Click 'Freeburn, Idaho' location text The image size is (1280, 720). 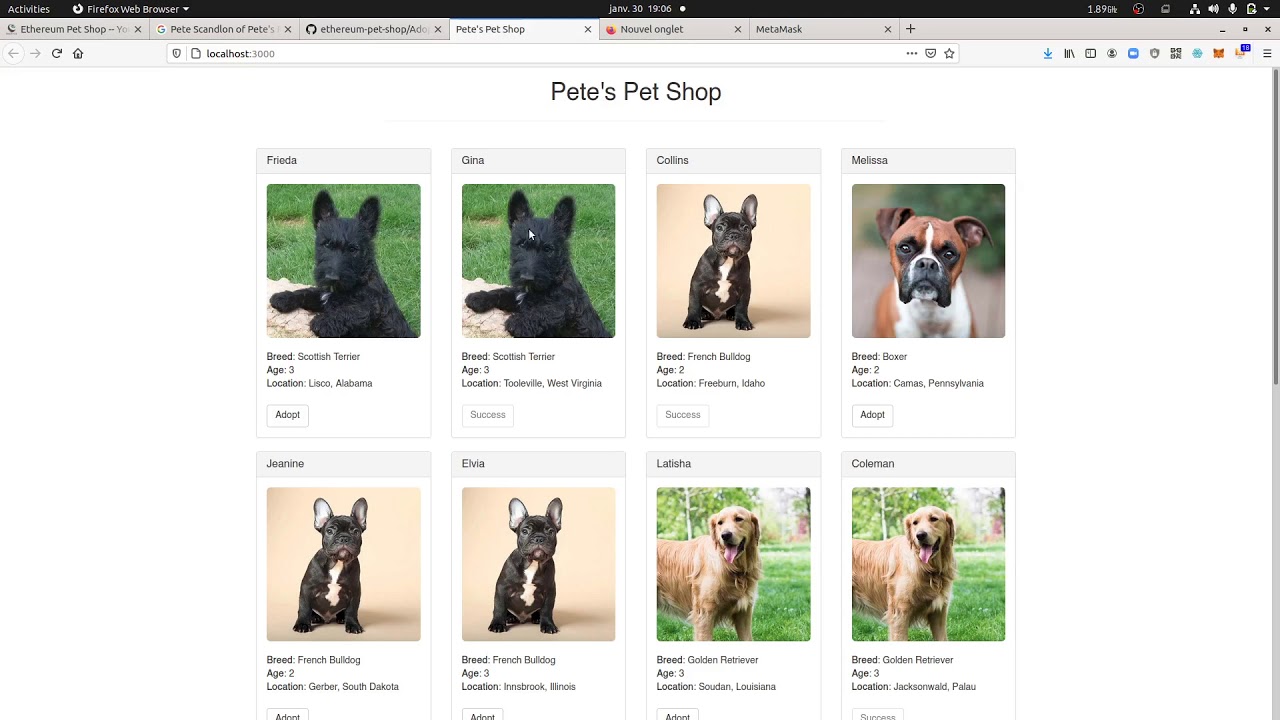coord(731,384)
